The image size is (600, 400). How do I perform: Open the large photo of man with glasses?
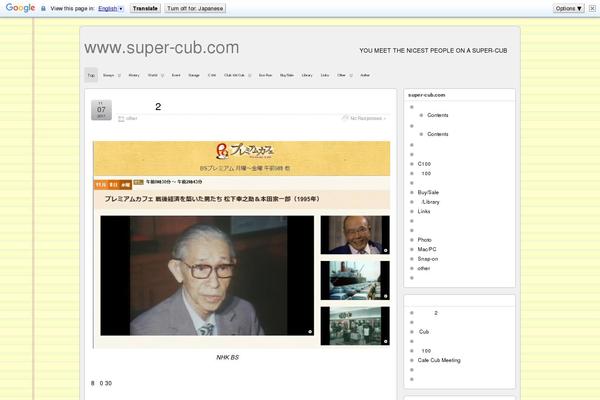pos(207,276)
